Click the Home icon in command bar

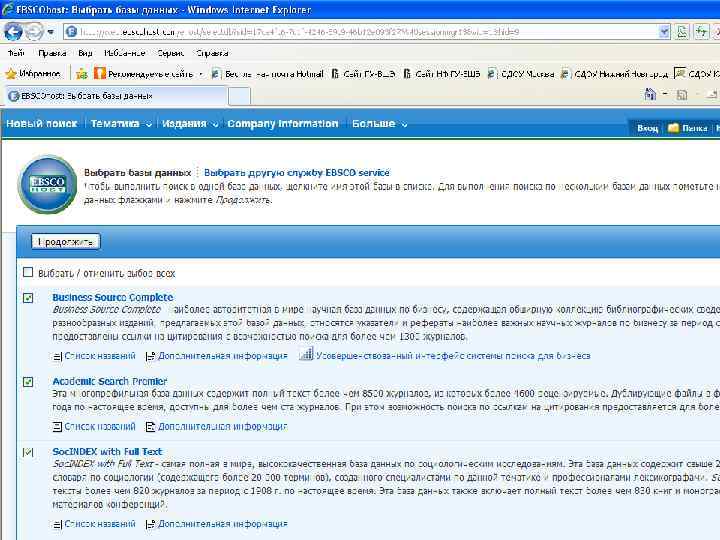650,95
